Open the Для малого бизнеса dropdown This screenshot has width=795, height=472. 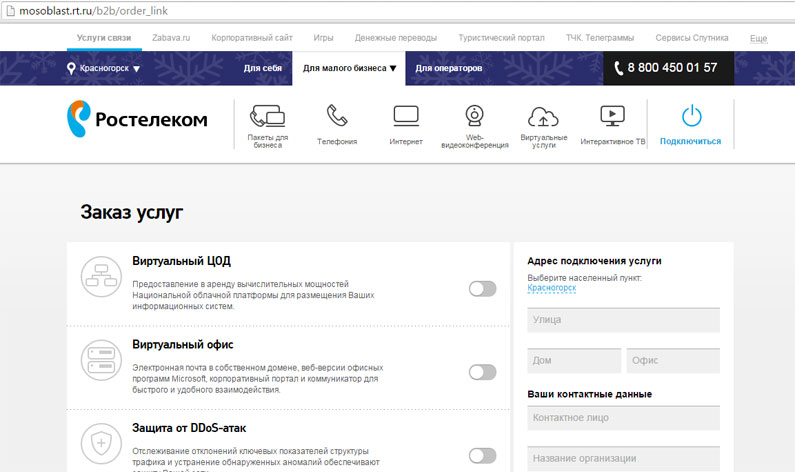[x=349, y=69]
